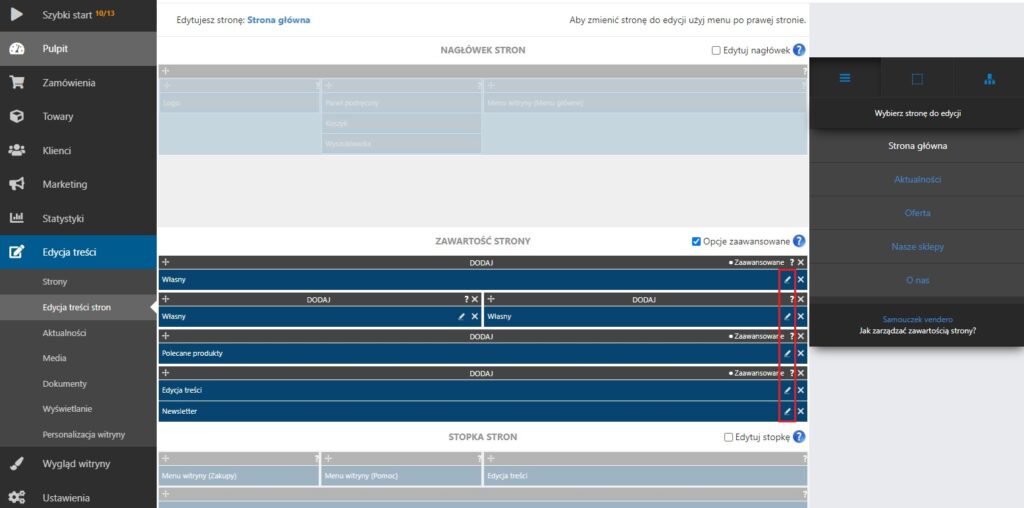The image size is (1024, 508).
Task: Select the hamburger list icon in right panel
Action: (845, 78)
